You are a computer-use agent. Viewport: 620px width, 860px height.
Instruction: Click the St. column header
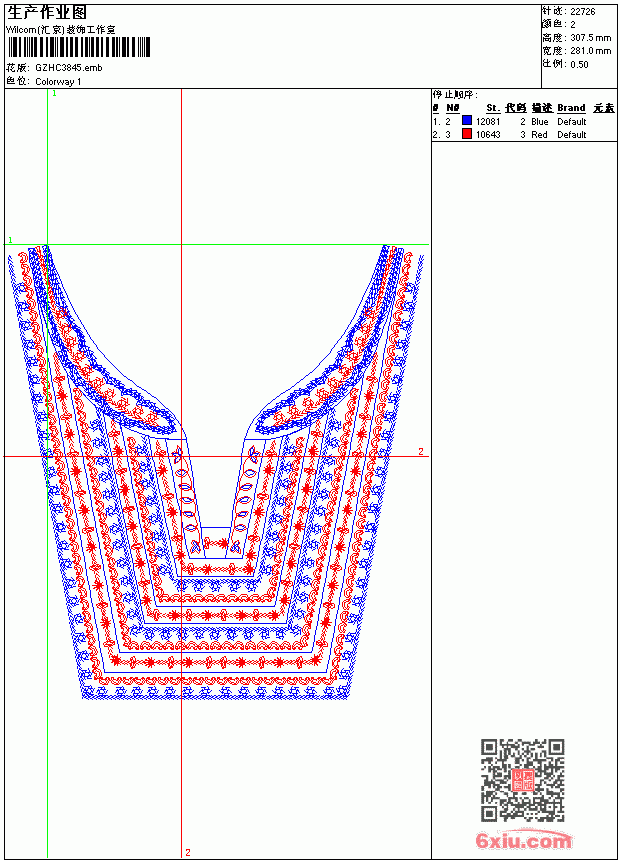tap(493, 108)
